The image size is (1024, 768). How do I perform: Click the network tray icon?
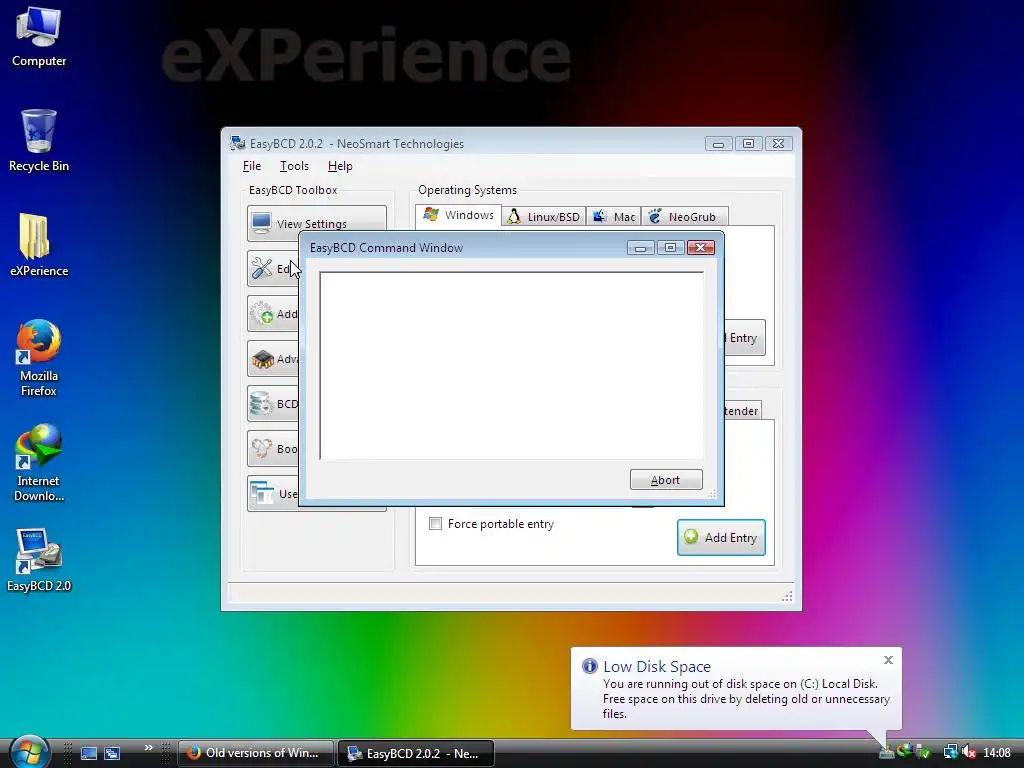coord(950,752)
